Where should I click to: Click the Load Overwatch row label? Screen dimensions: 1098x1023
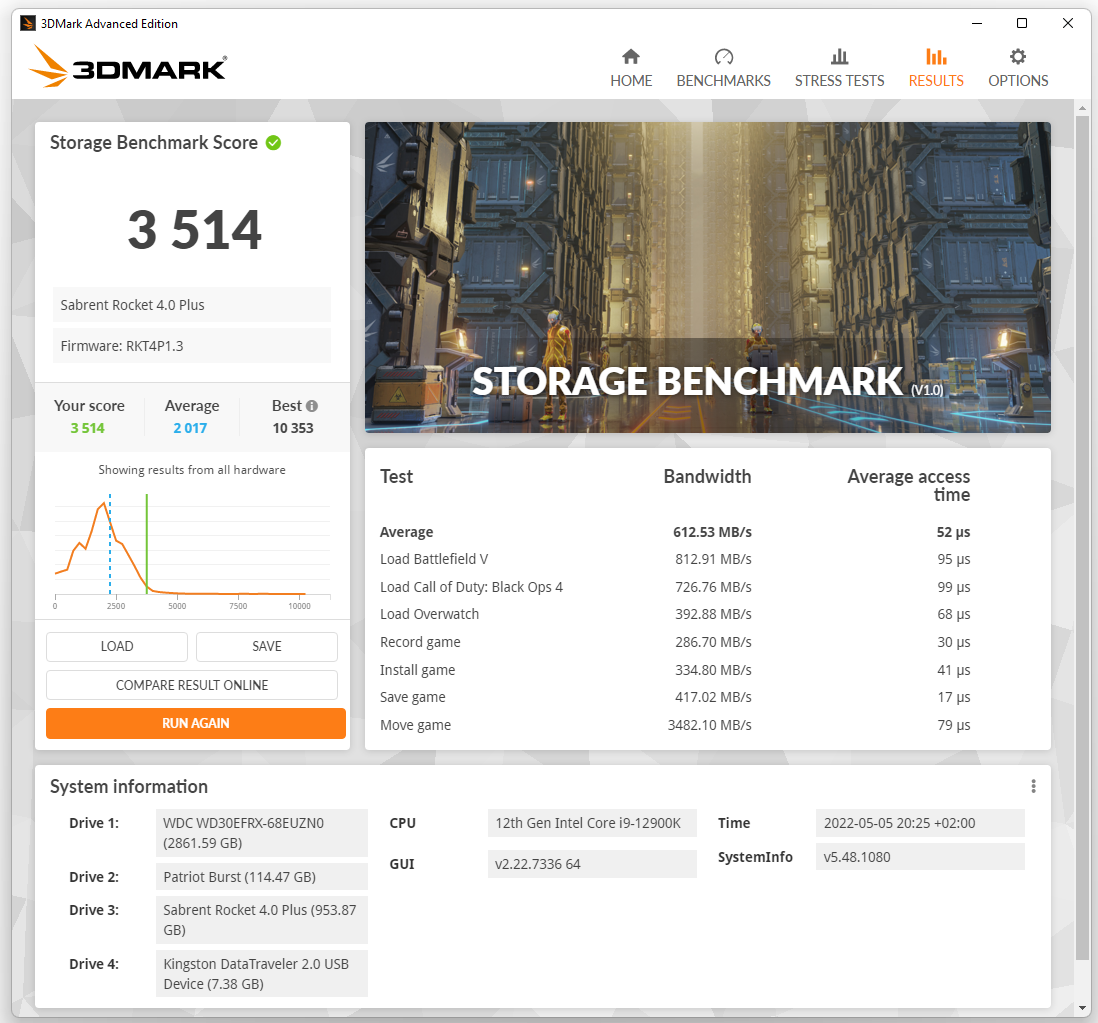[429, 614]
